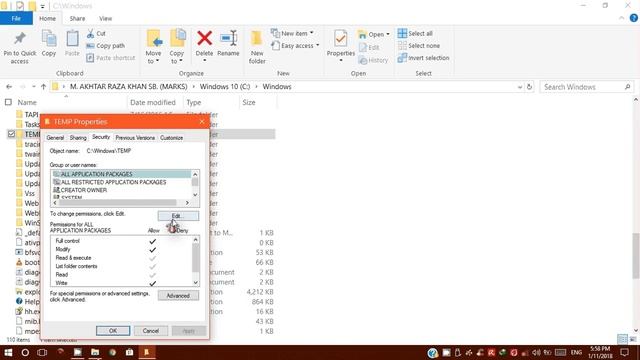Select ALL RESTRICTED APPLICATION PACKAGES entry

click(113, 182)
